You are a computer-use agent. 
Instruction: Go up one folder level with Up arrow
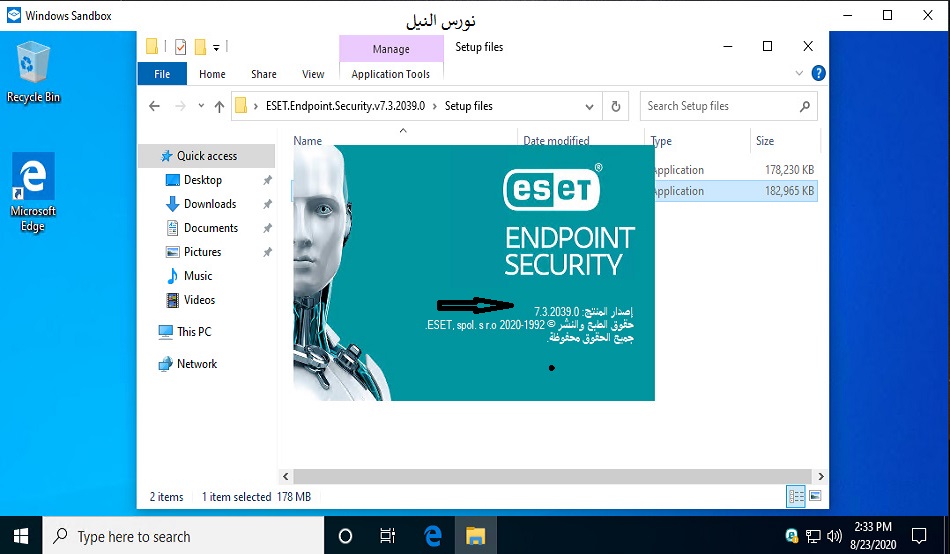click(x=218, y=106)
